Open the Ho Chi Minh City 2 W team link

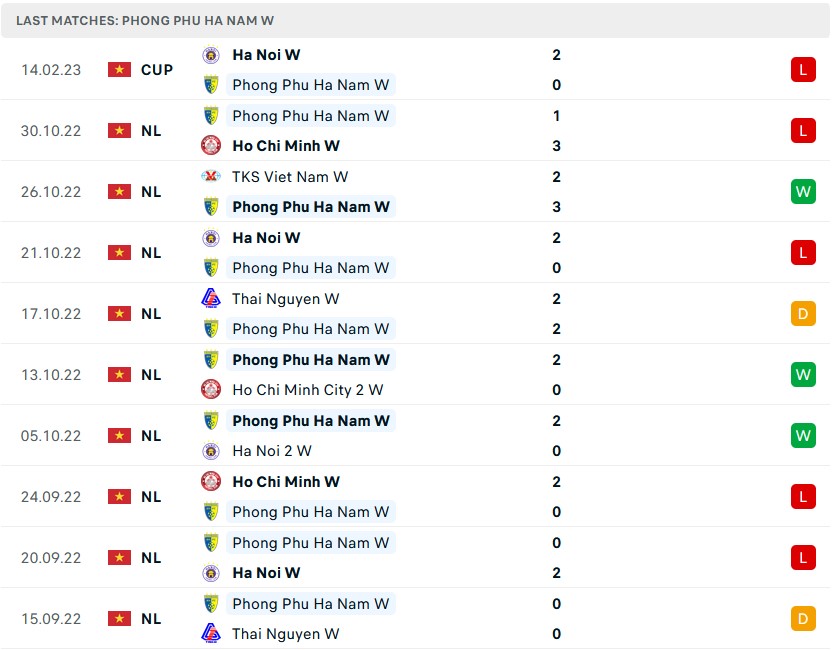[308, 390]
